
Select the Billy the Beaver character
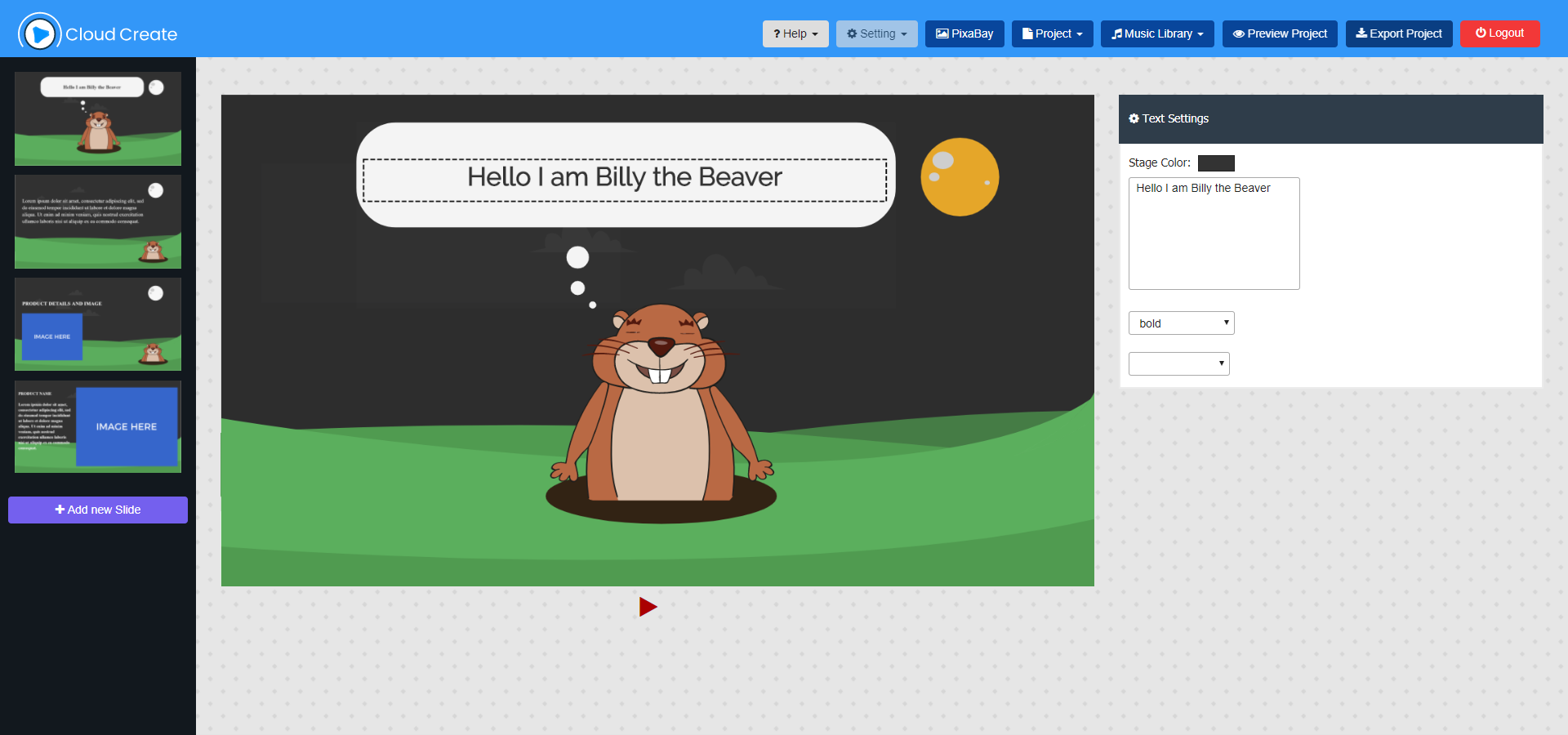(x=660, y=408)
